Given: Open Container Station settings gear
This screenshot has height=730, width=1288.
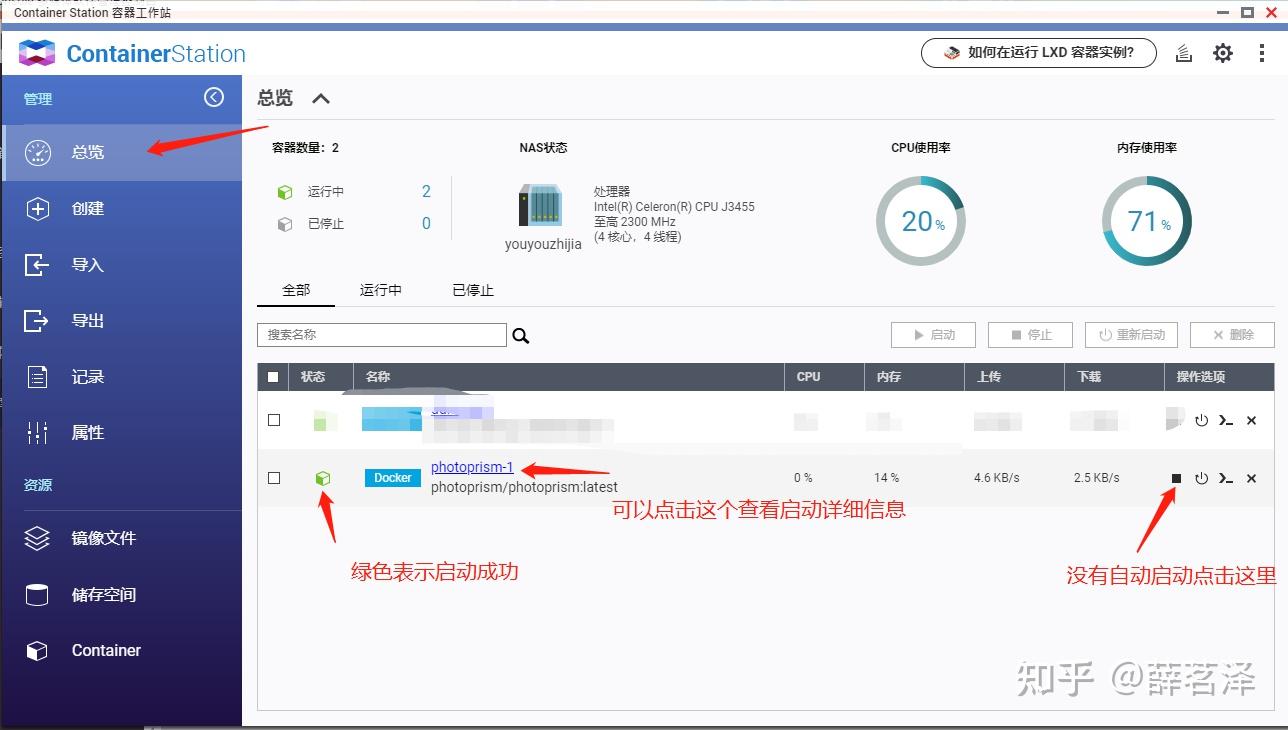Looking at the screenshot, I should pos(1222,53).
